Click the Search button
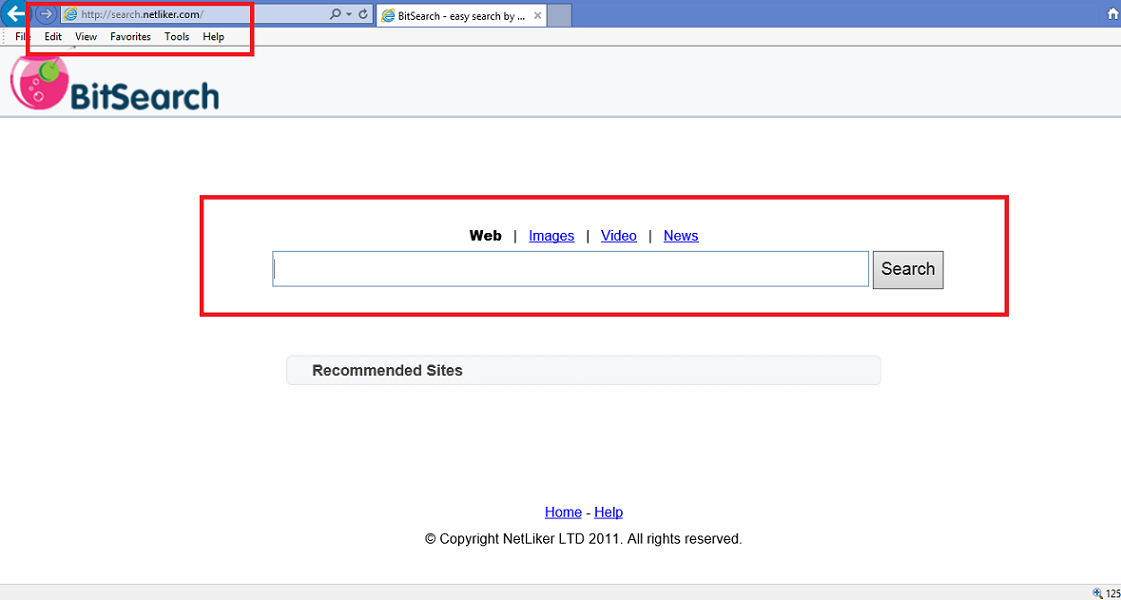 point(908,270)
